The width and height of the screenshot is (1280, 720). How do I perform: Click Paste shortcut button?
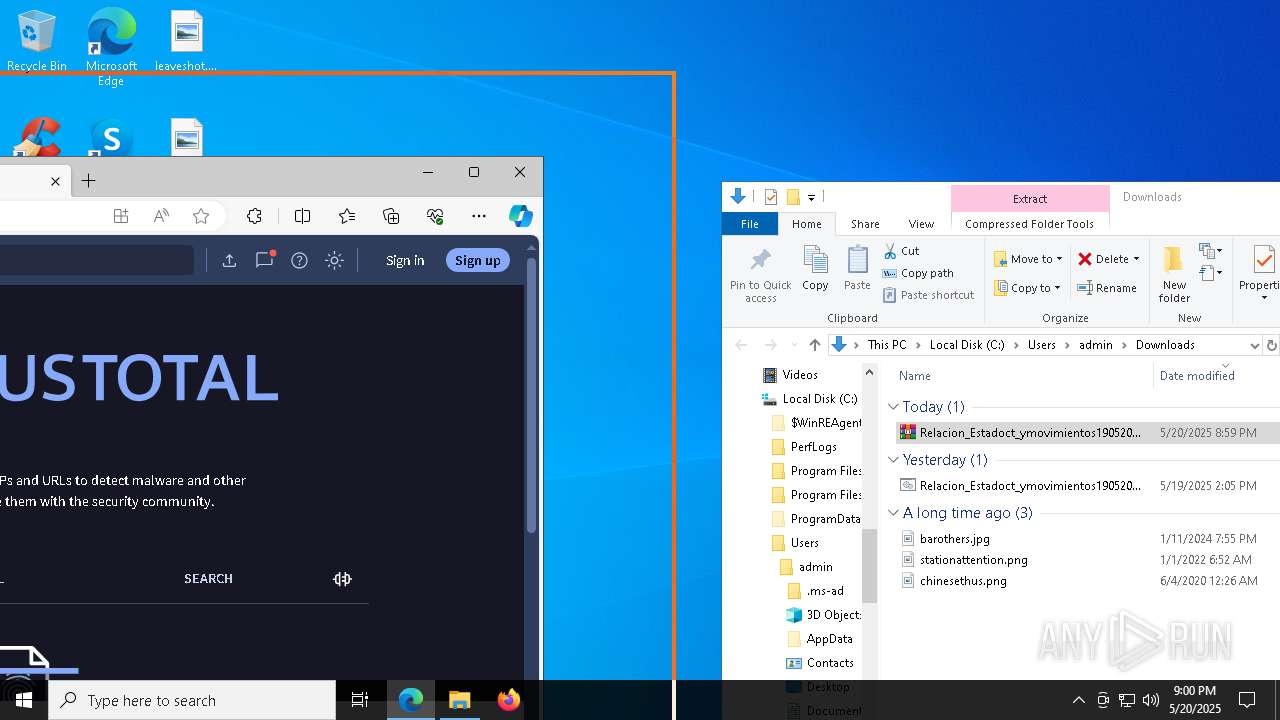click(x=928, y=295)
